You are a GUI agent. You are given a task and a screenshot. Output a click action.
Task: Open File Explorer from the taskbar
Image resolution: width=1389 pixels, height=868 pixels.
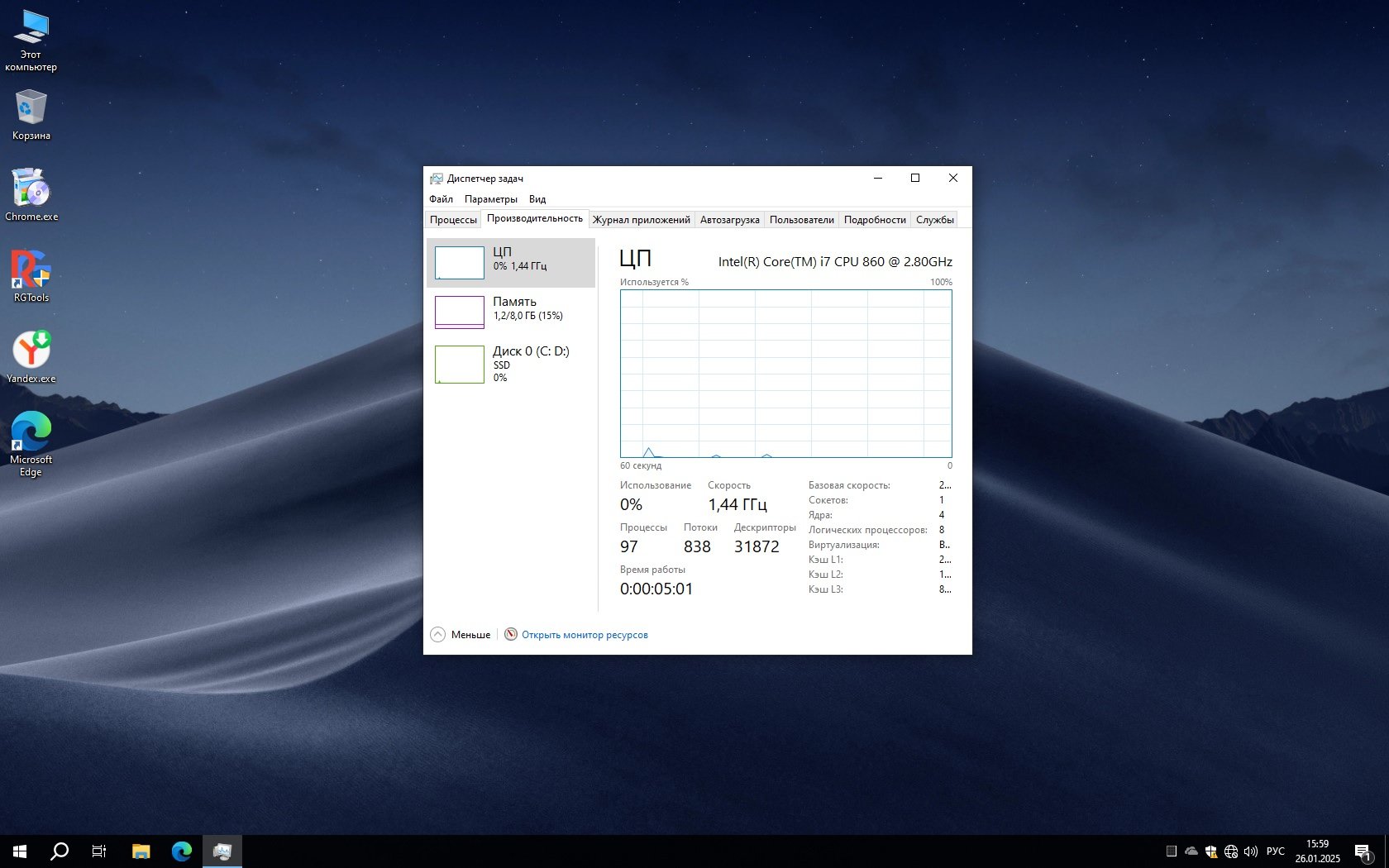141,851
